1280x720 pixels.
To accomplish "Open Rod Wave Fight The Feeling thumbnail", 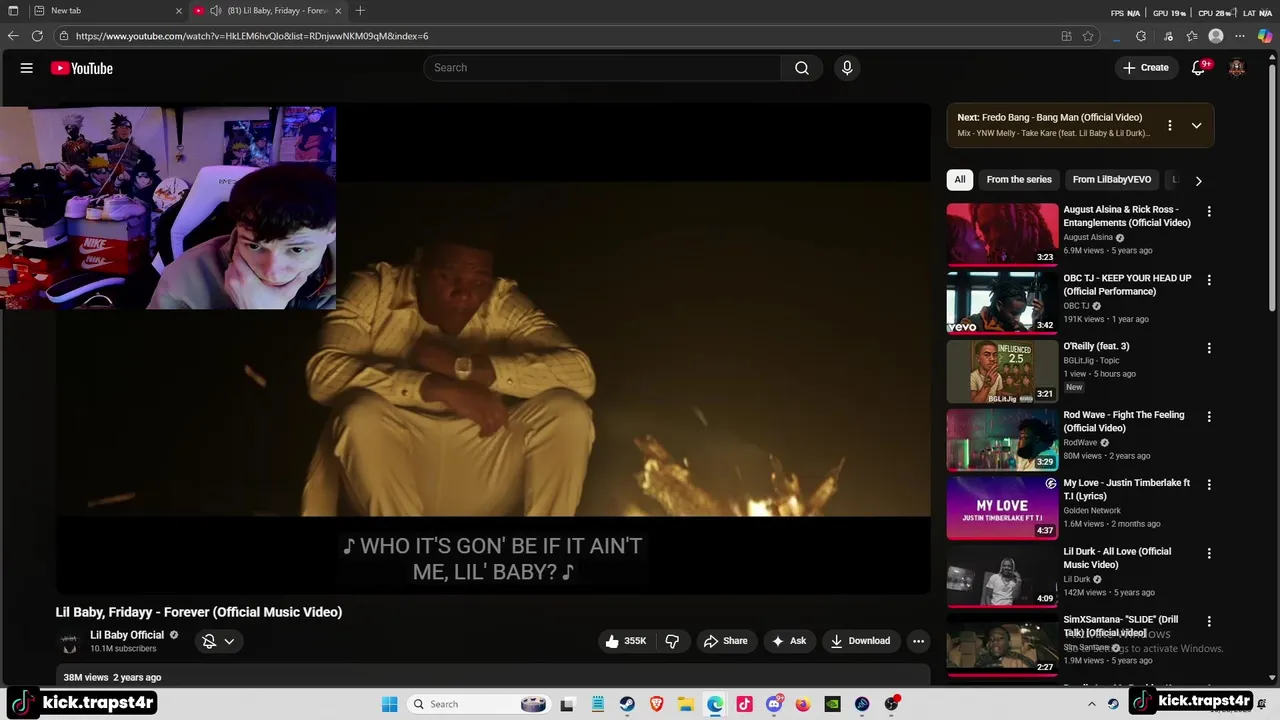I will point(1002,439).
